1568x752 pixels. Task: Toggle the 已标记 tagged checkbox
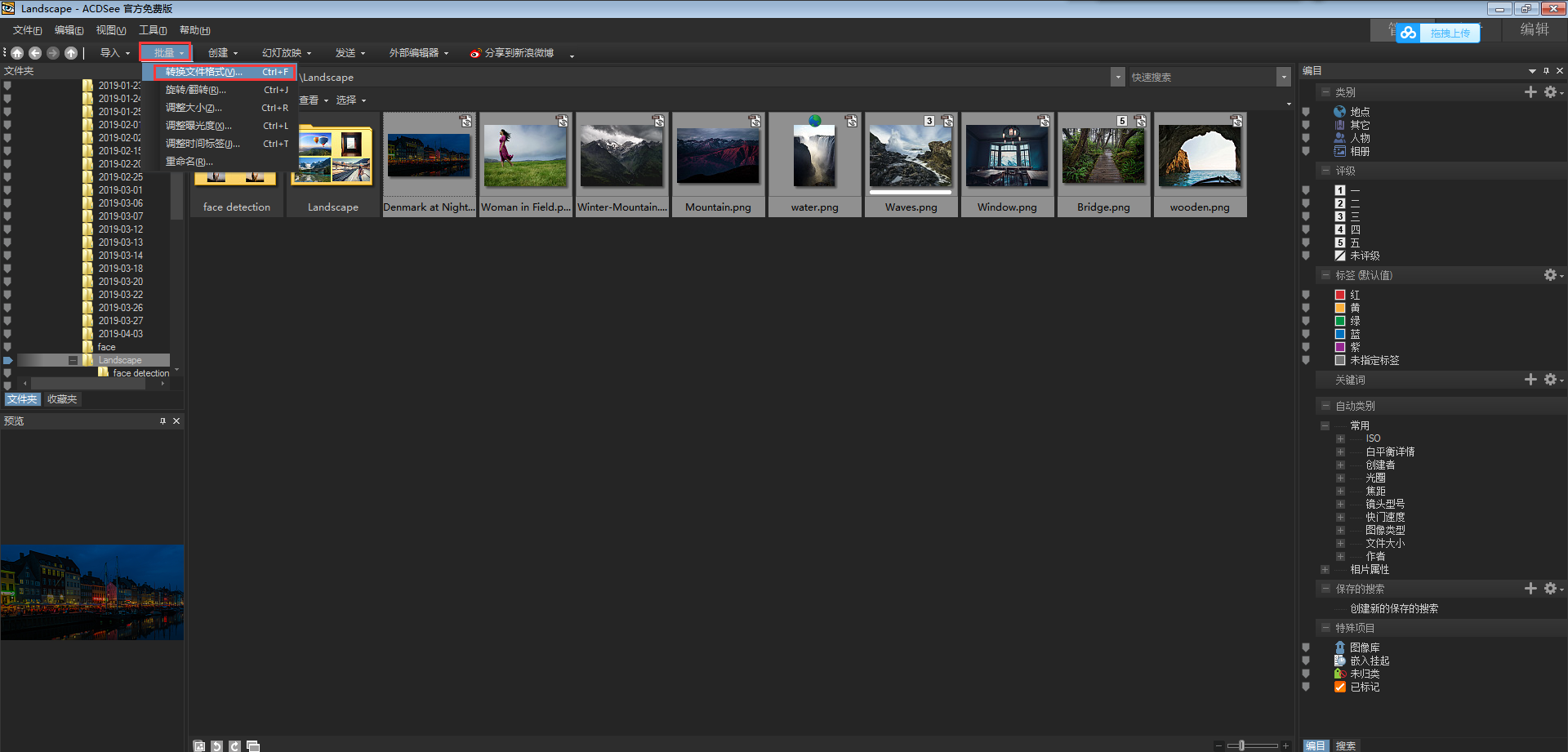(x=1340, y=687)
